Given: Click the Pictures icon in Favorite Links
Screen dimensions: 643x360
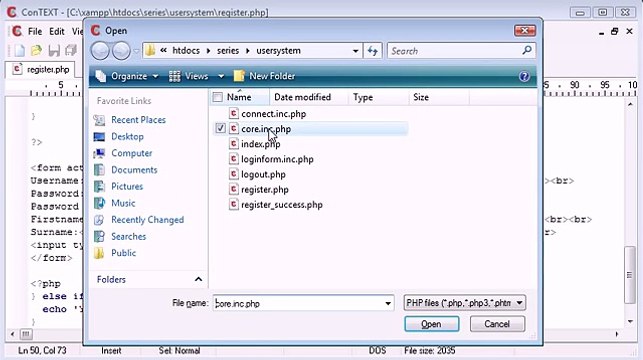Looking at the screenshot, I should point(99,187).
